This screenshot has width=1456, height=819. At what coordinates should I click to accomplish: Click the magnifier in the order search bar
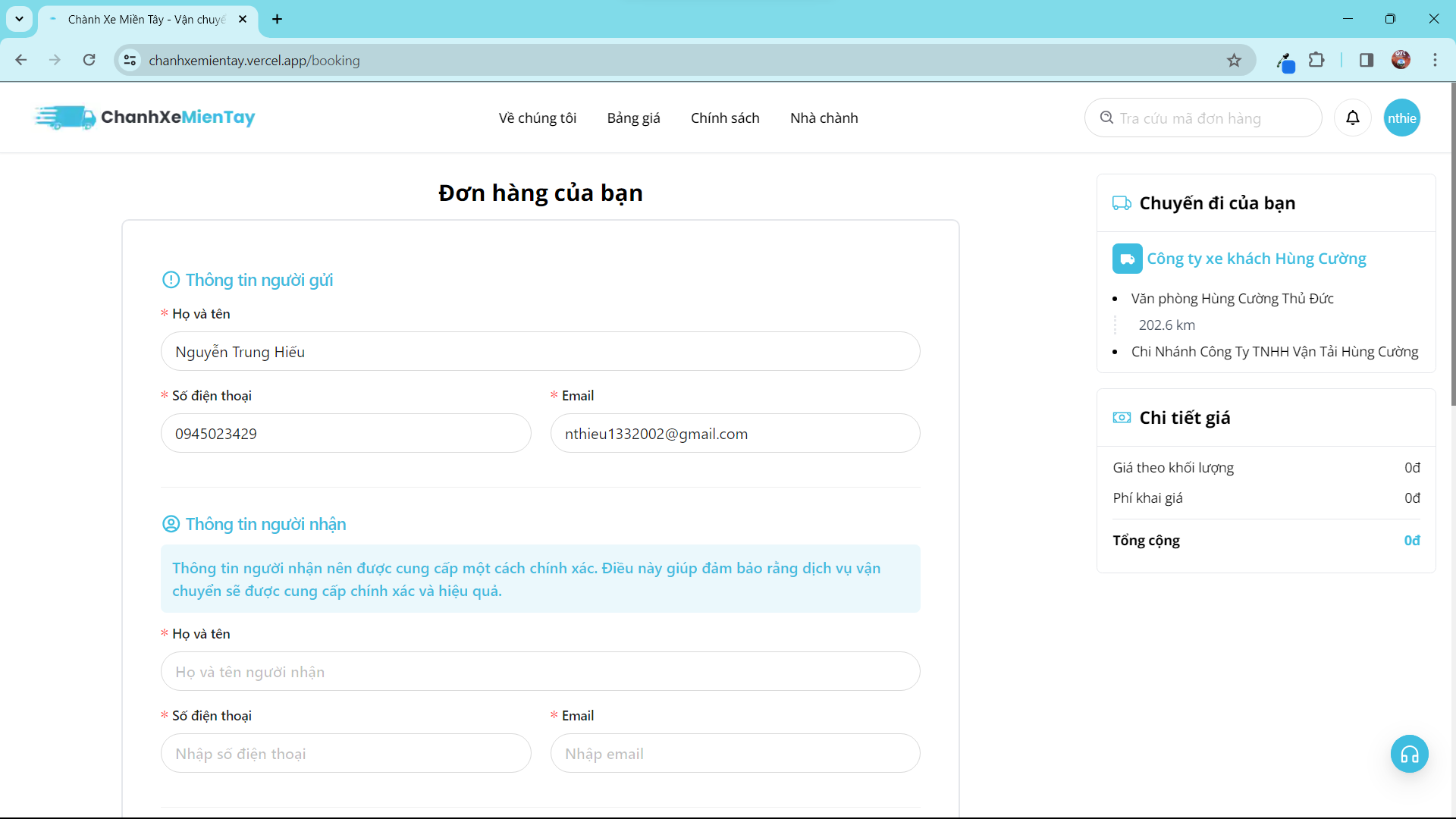tap(1107, 118)
